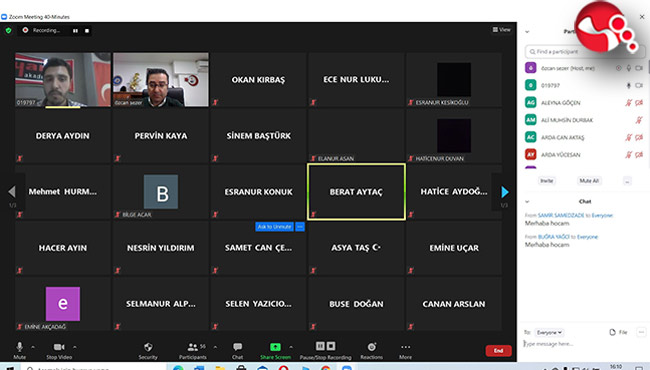Click Mute All button
Viewport: 650px width, 370px height.
tap(589, 181)
